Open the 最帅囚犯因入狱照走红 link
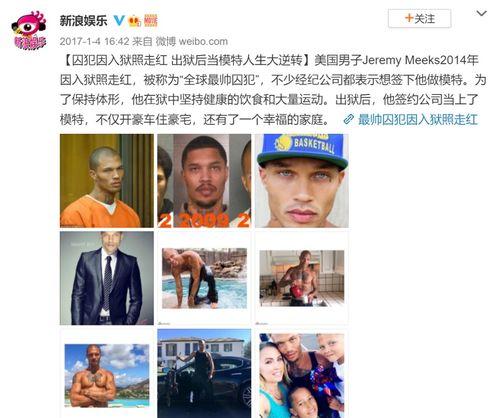The width and height of the screenshot is (500, 418). (418, 119)
